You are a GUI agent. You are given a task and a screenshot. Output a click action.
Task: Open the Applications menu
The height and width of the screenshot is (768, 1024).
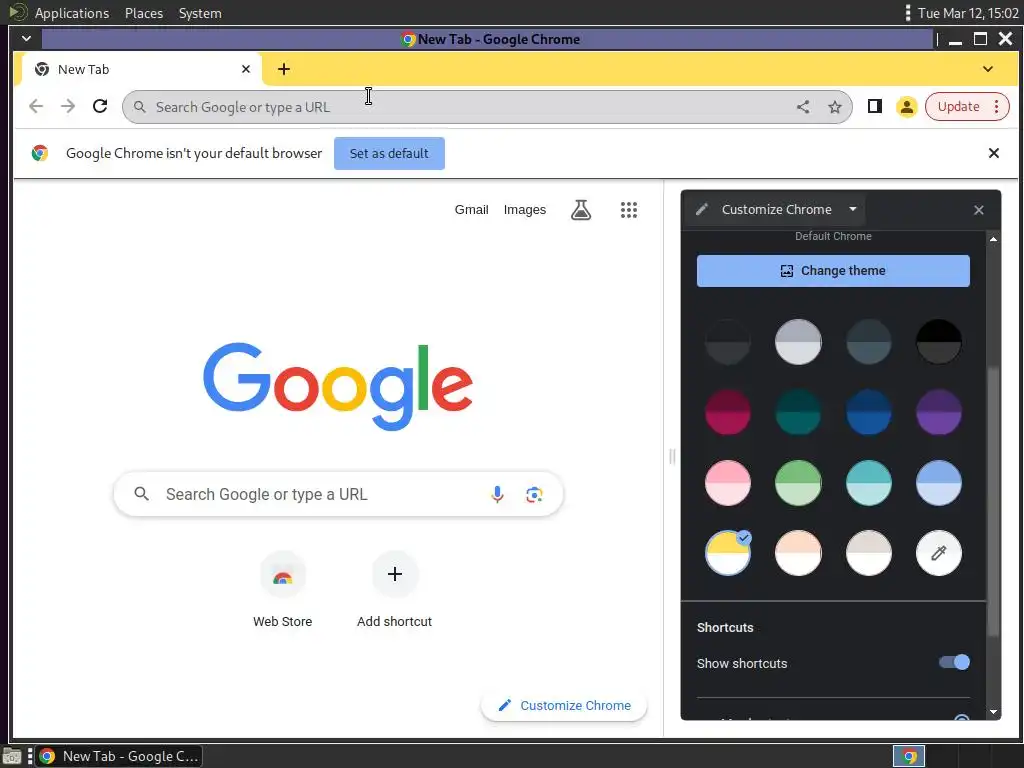coord(72,13)
